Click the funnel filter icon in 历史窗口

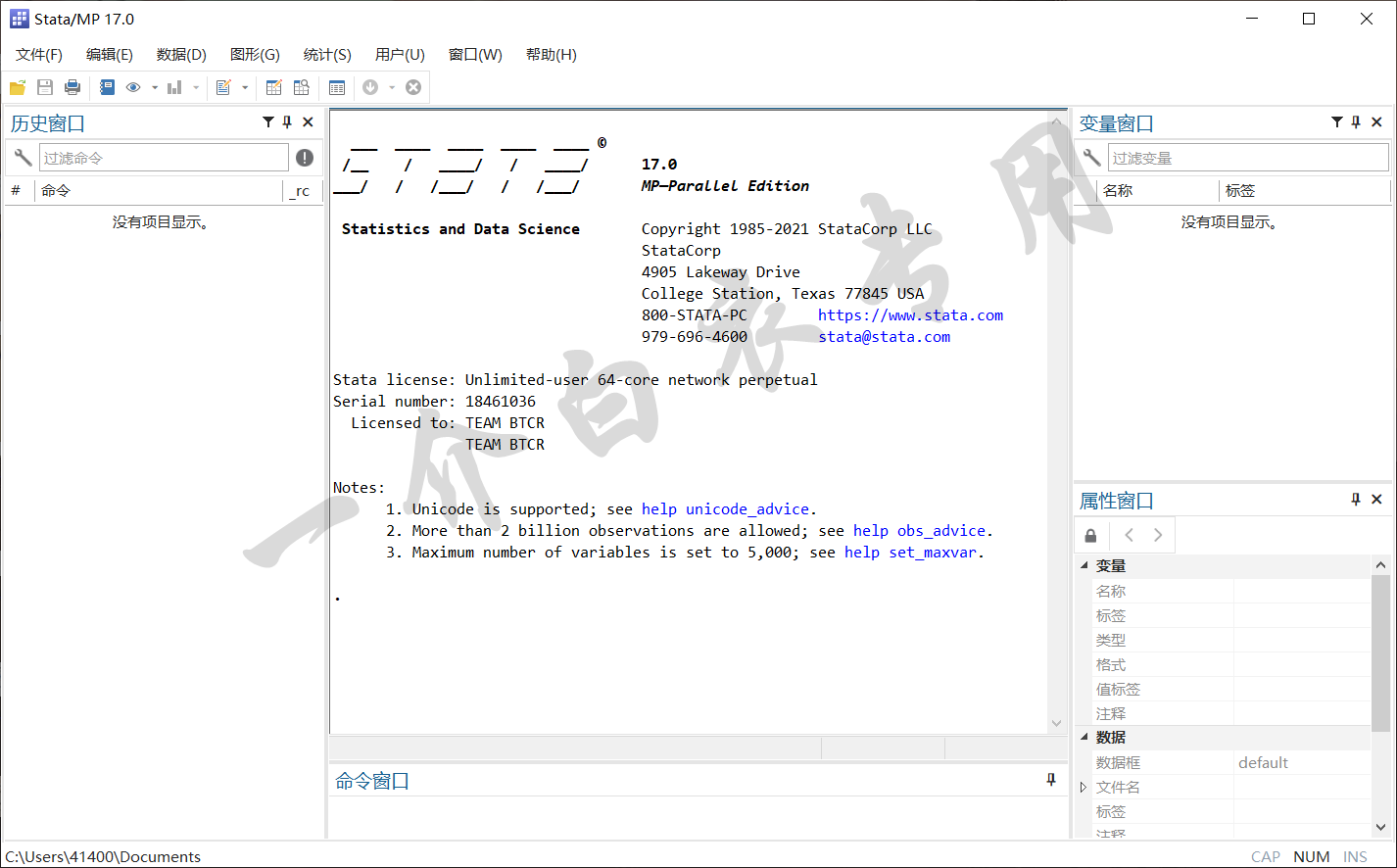pos(268,122)
